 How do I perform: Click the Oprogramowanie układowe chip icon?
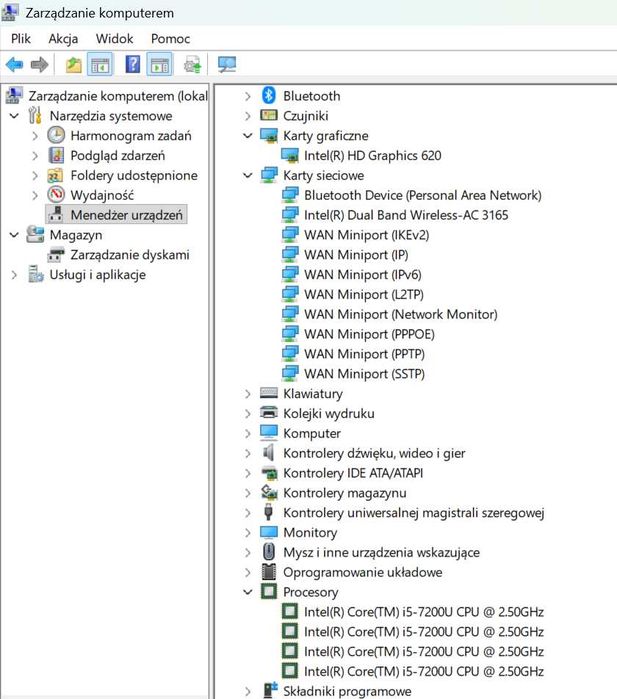pyautogui.click(x=268, y=572)
